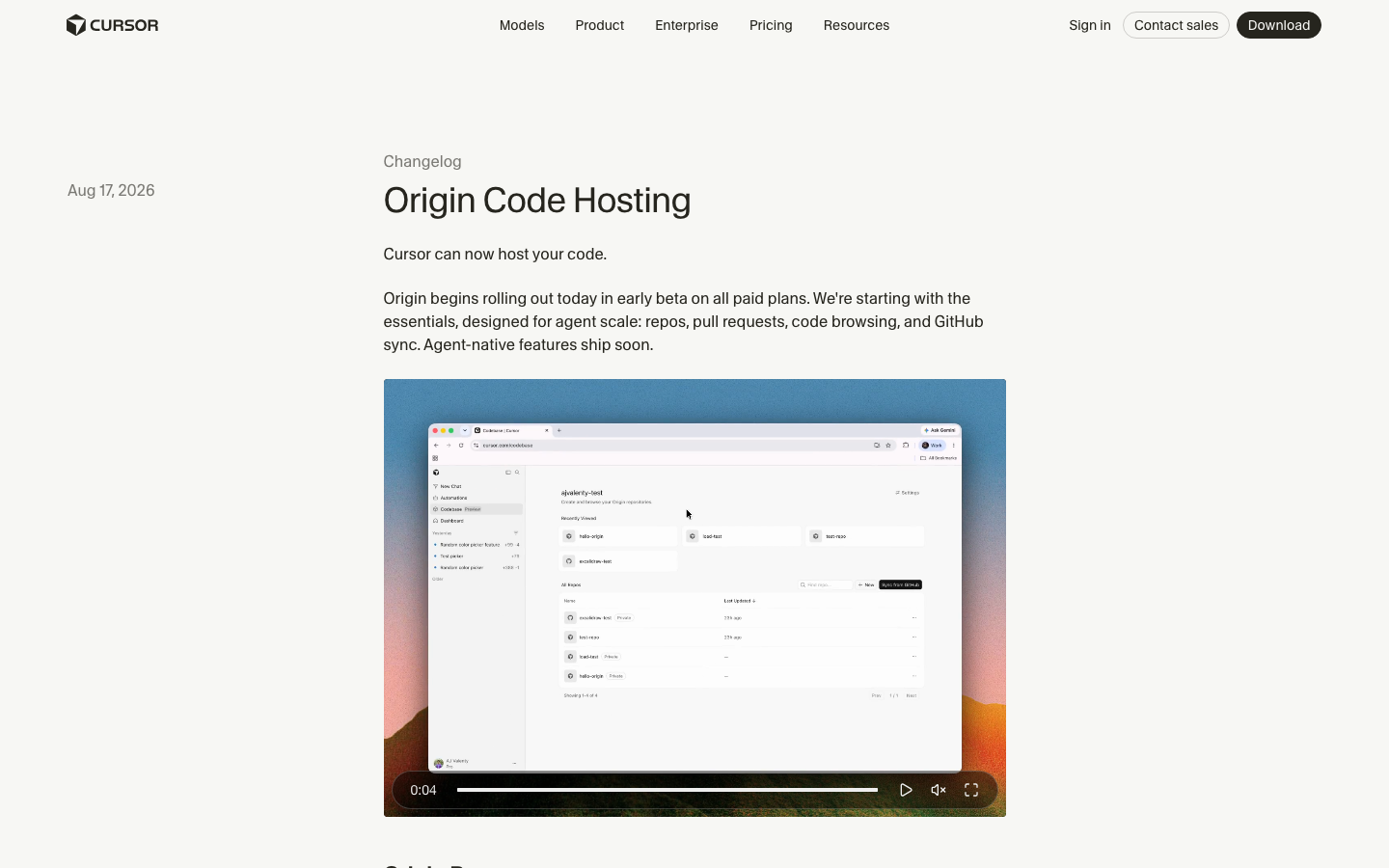Click the Contact sales button
This screenshot has height=868, width=1389.
pyautogui.click(x=1176, y=25)
